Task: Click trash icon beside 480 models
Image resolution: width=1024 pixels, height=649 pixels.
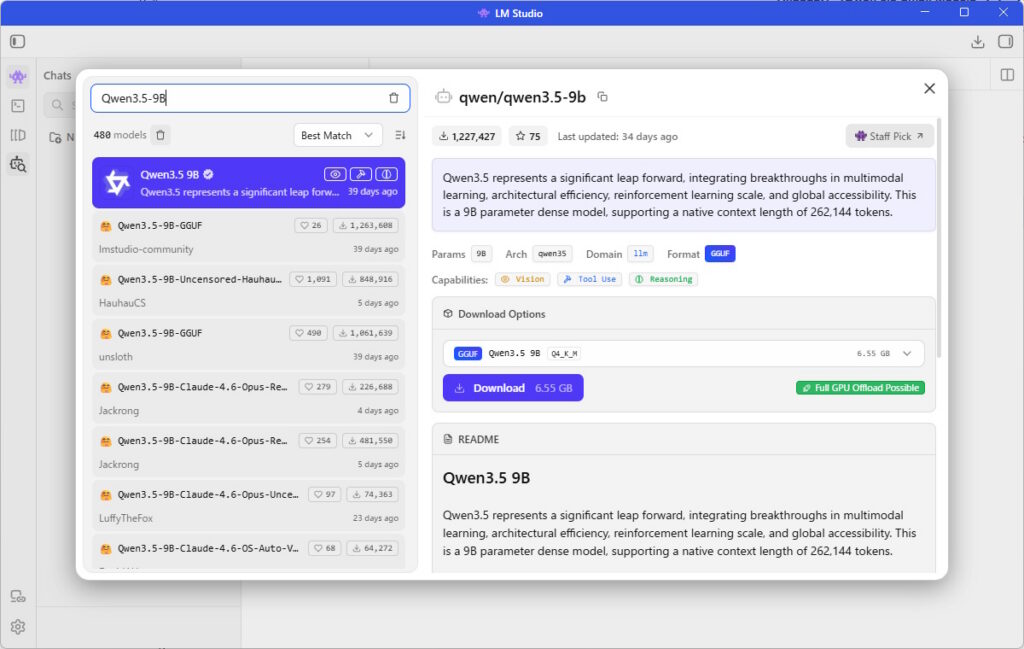Action: [161, 135]
